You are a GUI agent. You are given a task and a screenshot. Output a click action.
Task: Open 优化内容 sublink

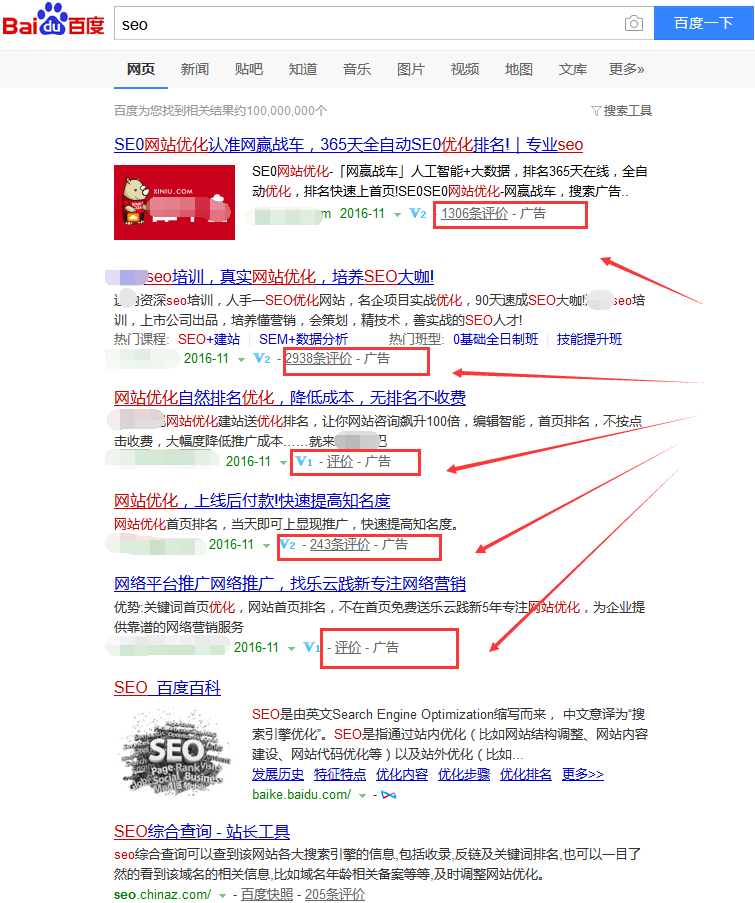[x=402, y=775]
